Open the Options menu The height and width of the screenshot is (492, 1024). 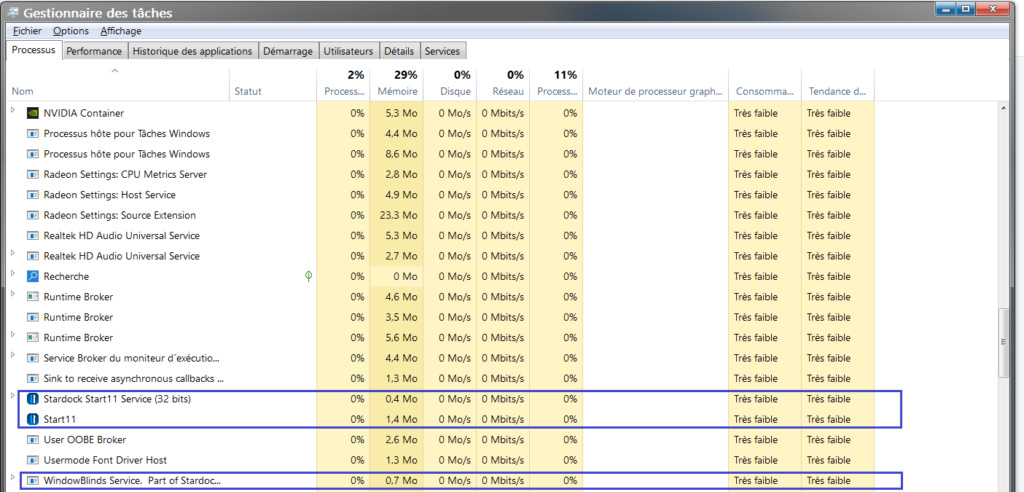[71, 31]
